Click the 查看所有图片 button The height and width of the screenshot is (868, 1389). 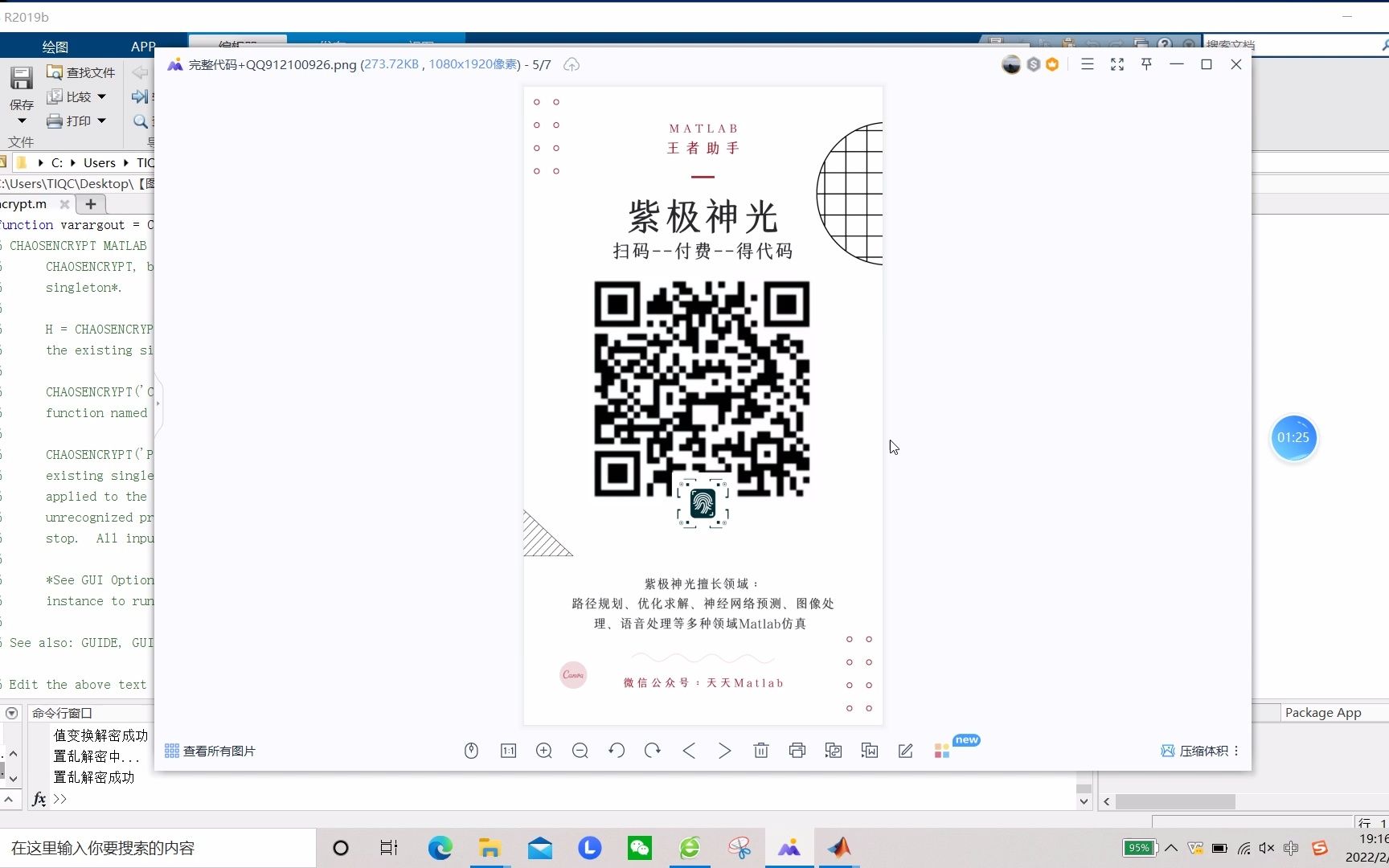click(x=209, y=750)
